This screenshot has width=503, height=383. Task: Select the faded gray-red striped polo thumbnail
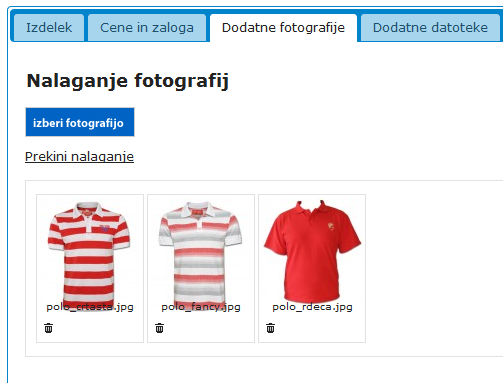pos(200,252)
